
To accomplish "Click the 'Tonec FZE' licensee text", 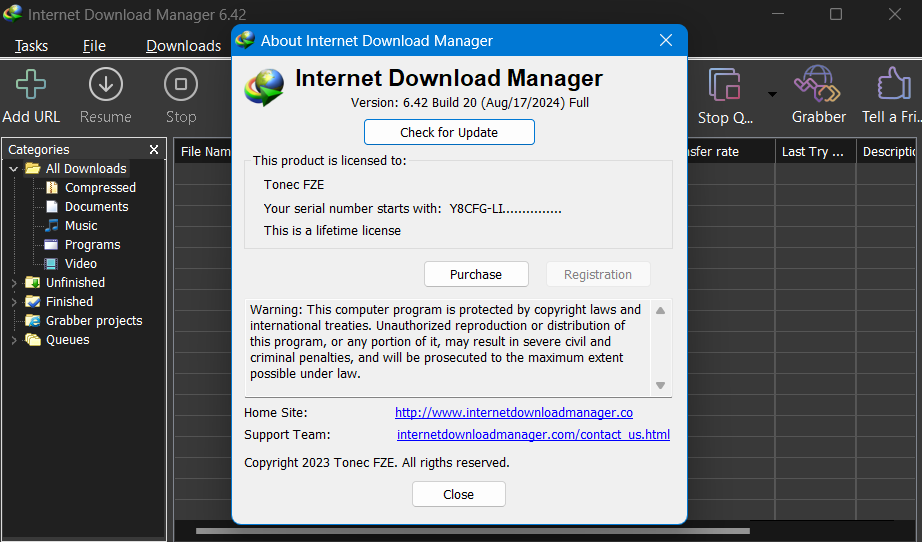I will tap(294, 185).
